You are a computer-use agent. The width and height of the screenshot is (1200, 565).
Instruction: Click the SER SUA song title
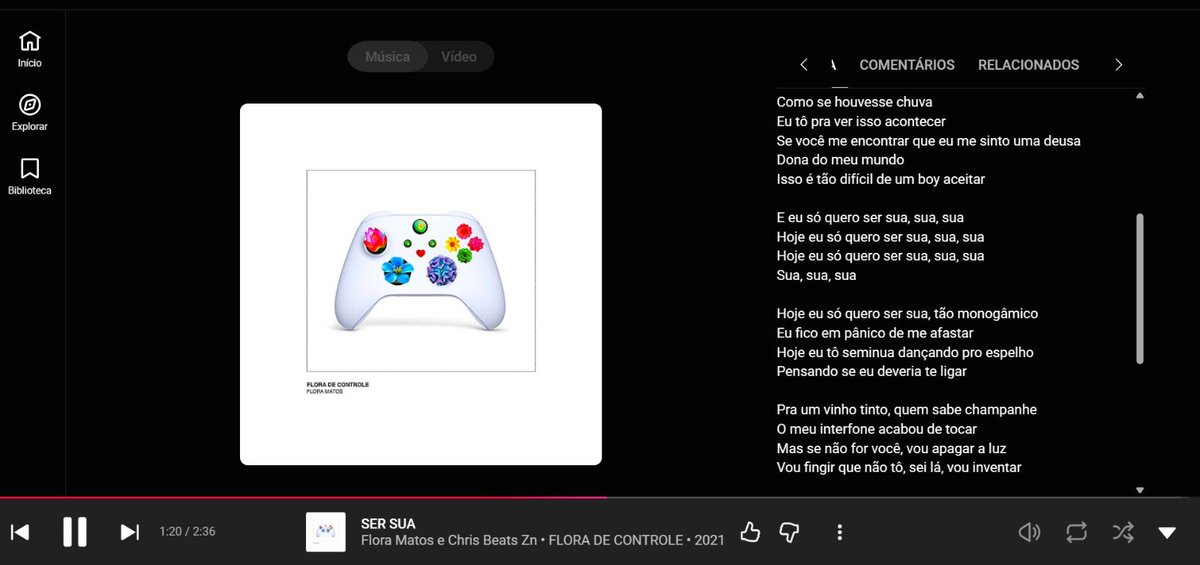388,524
